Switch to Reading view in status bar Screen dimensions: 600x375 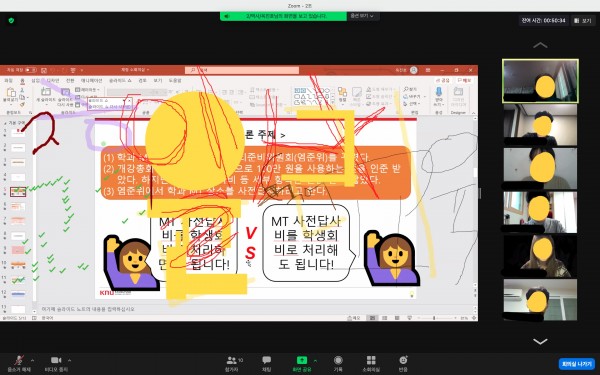coord(397,318)
